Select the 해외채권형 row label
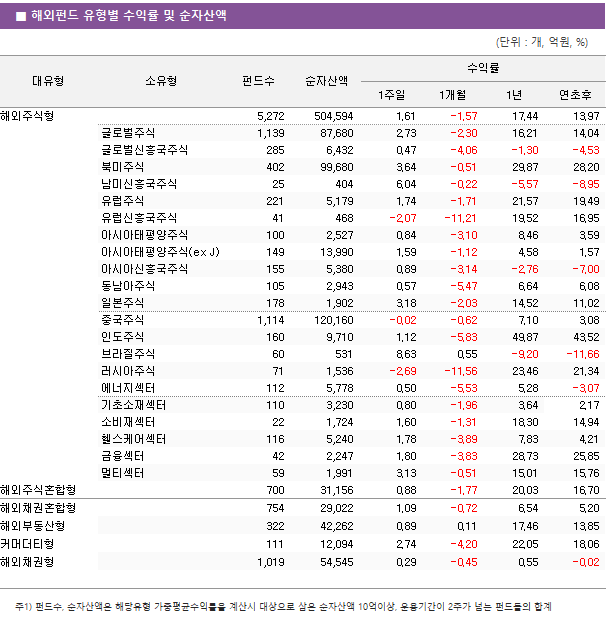 click(27, 562)
